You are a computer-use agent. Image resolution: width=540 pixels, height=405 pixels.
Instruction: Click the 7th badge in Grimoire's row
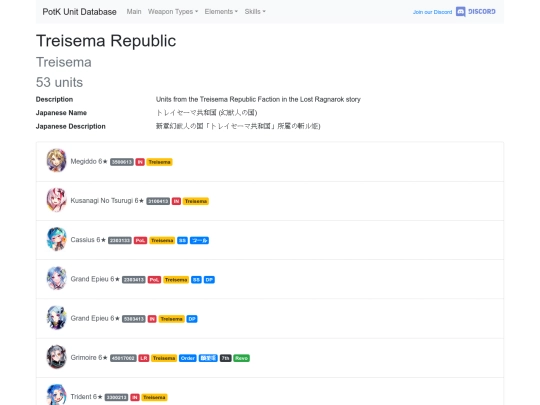(x=226, y=358)
